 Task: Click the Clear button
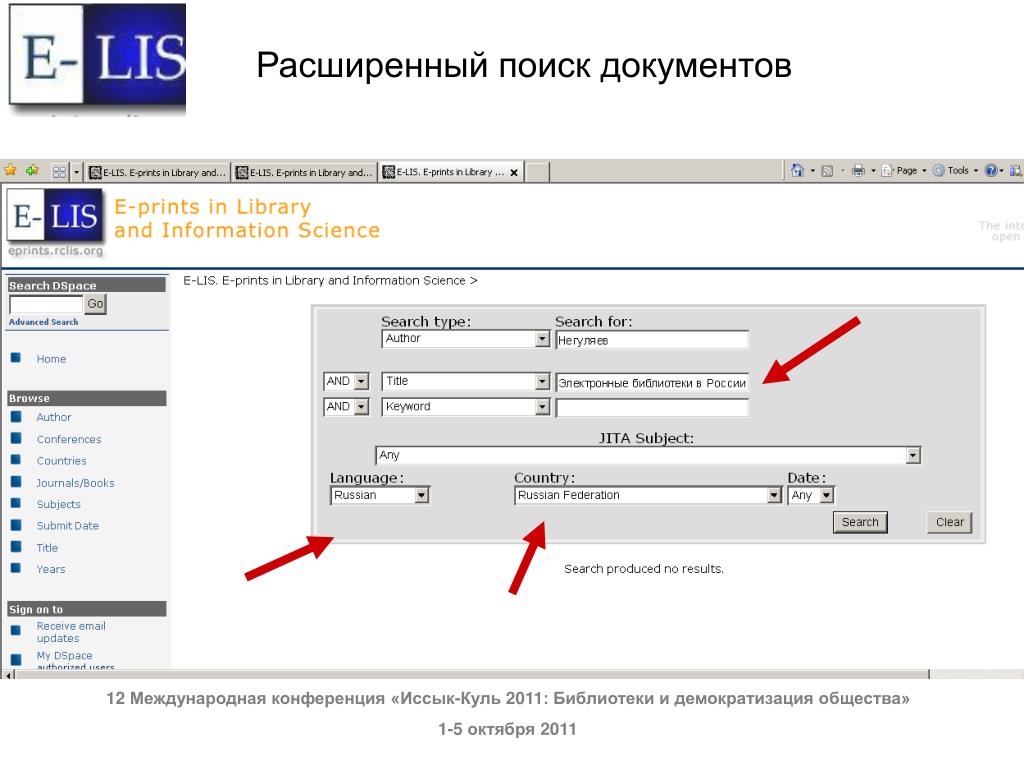tap(950, 522)
